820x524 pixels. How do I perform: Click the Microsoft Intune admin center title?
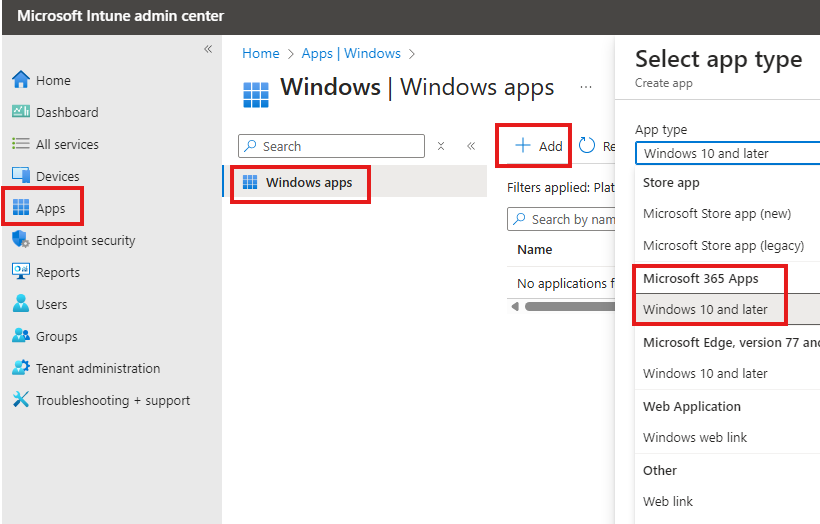click(x=120, y=16)
